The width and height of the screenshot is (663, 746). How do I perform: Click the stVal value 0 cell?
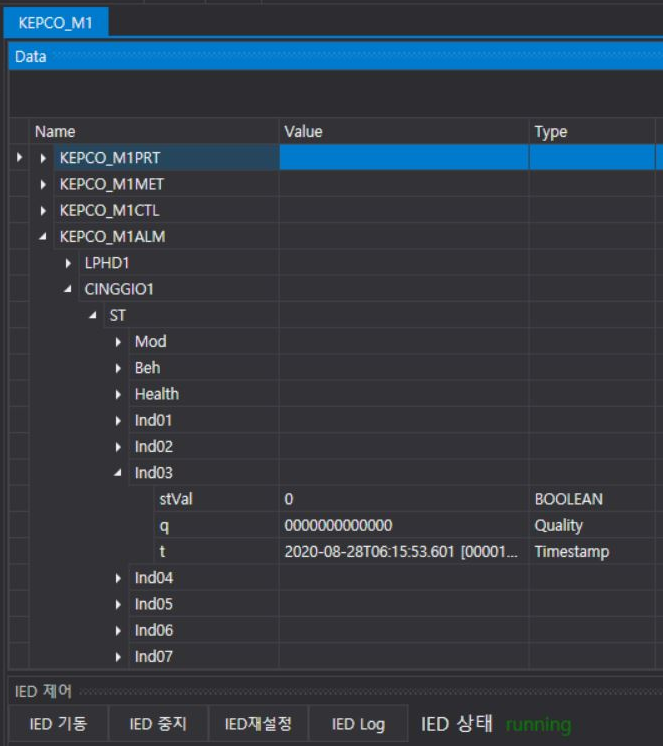point(404,499)
